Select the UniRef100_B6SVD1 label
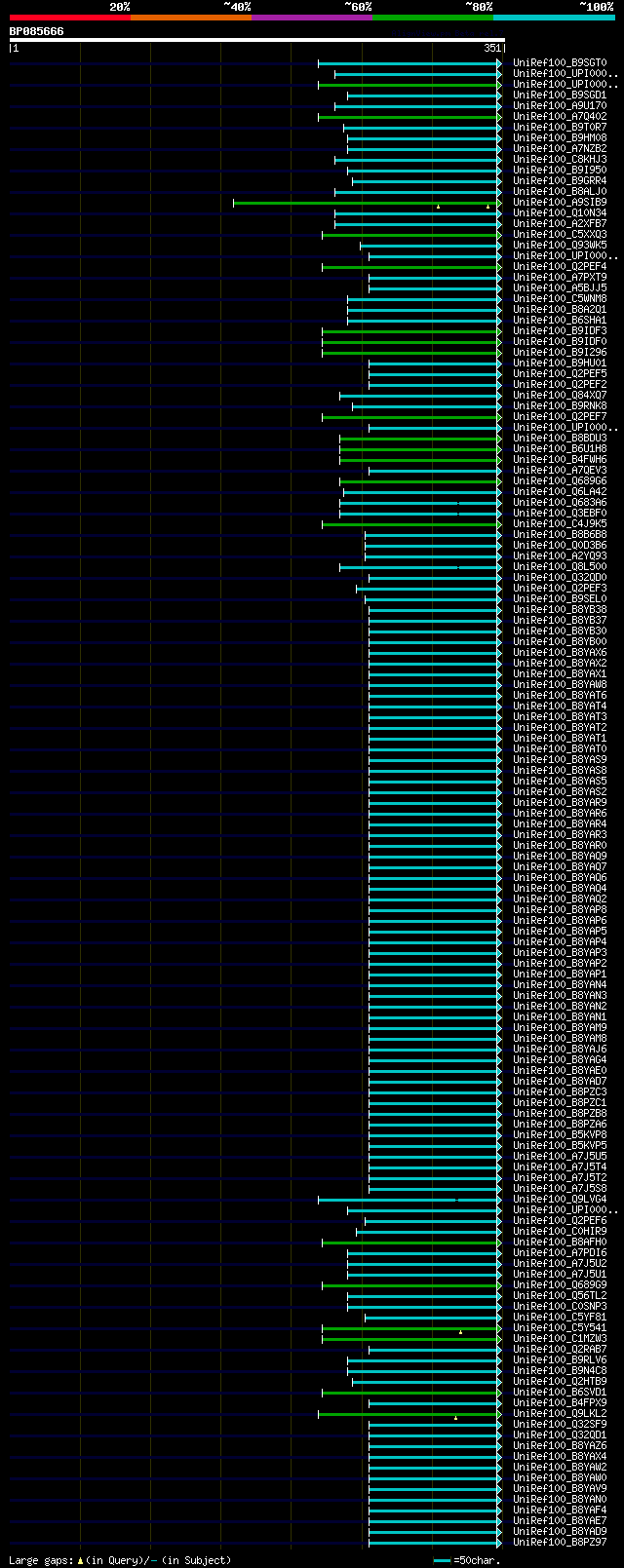Viewport: 624px width, 1568px height. pyautogui.click(x=560, y=1393)
